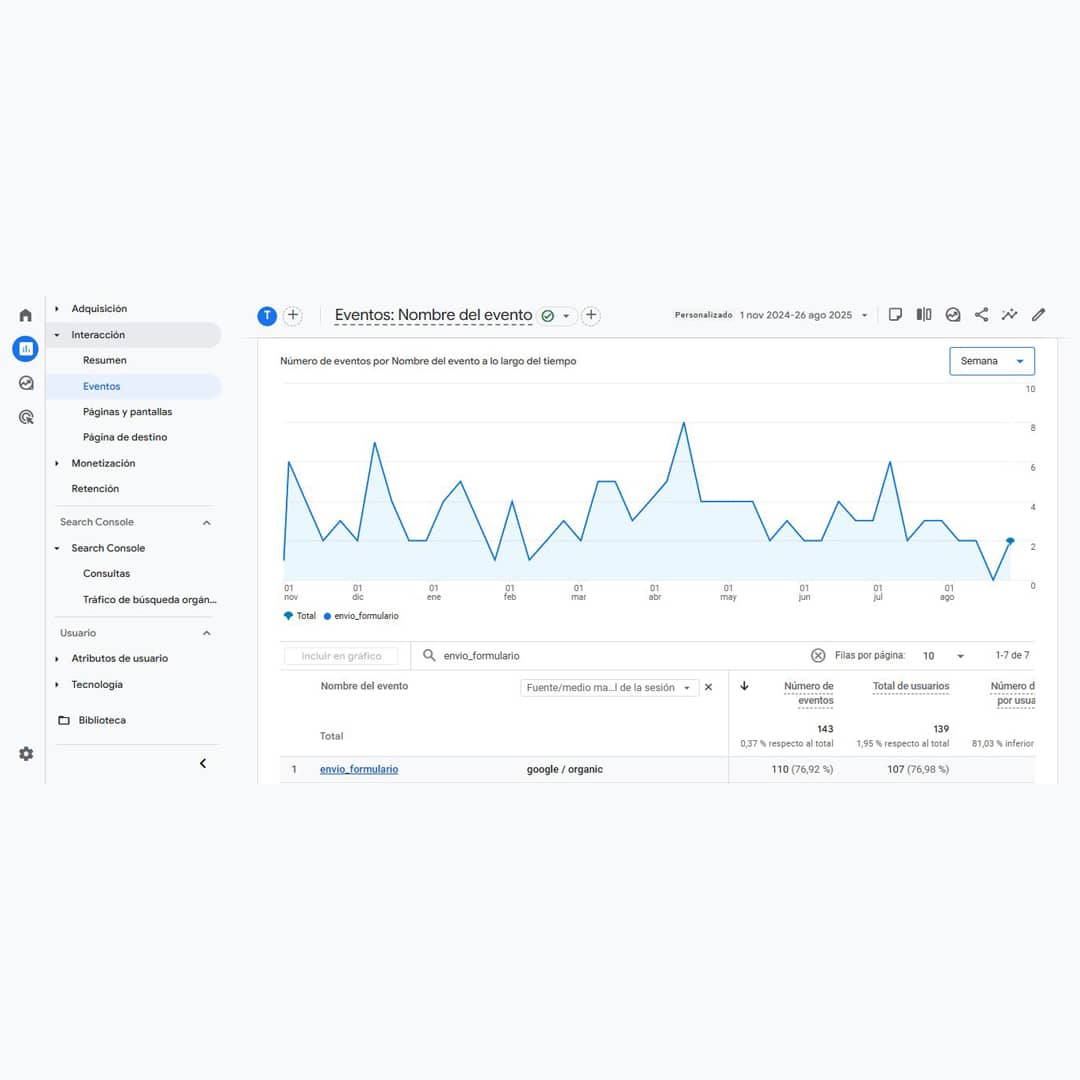
Task: Open the Advertising icon in left rail
Action: (26, 417)
